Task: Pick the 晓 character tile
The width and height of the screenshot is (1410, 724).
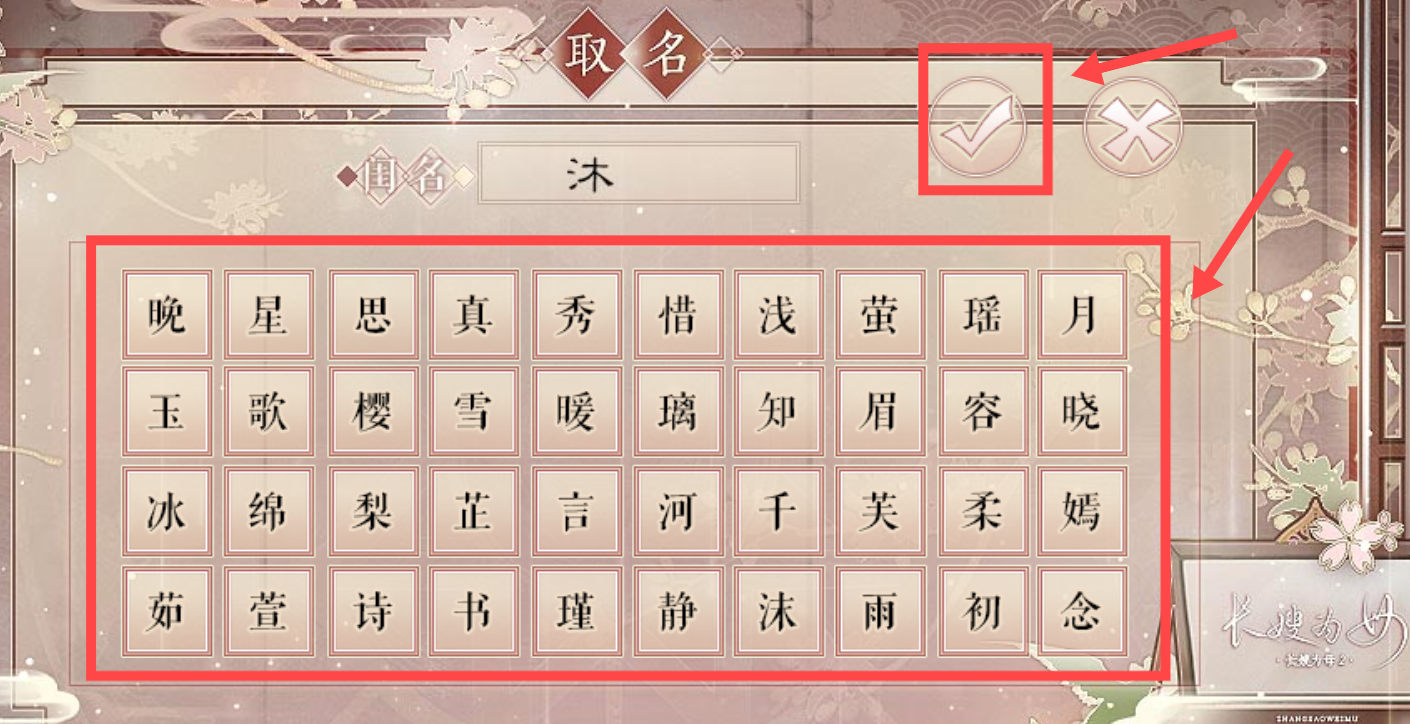Action: pos(1082,411)
